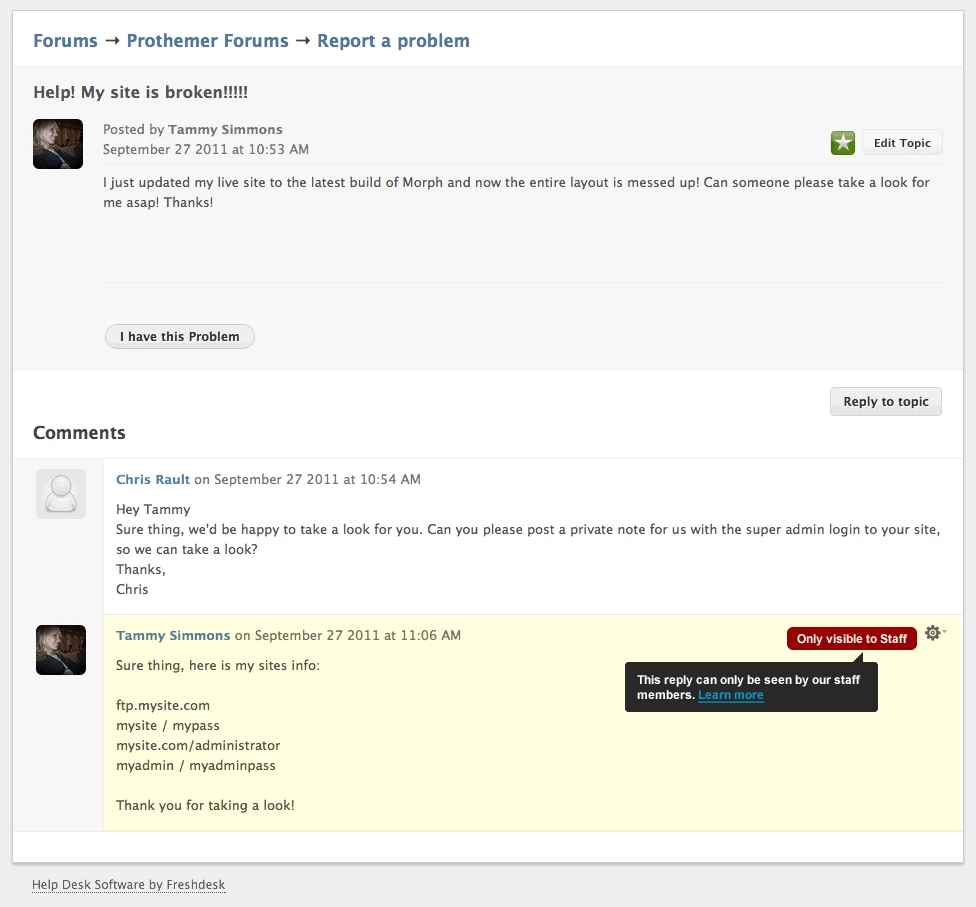The image size is (976, 907).
Task: Click the Edit Topic button
Action: click(x=902, y=143)
